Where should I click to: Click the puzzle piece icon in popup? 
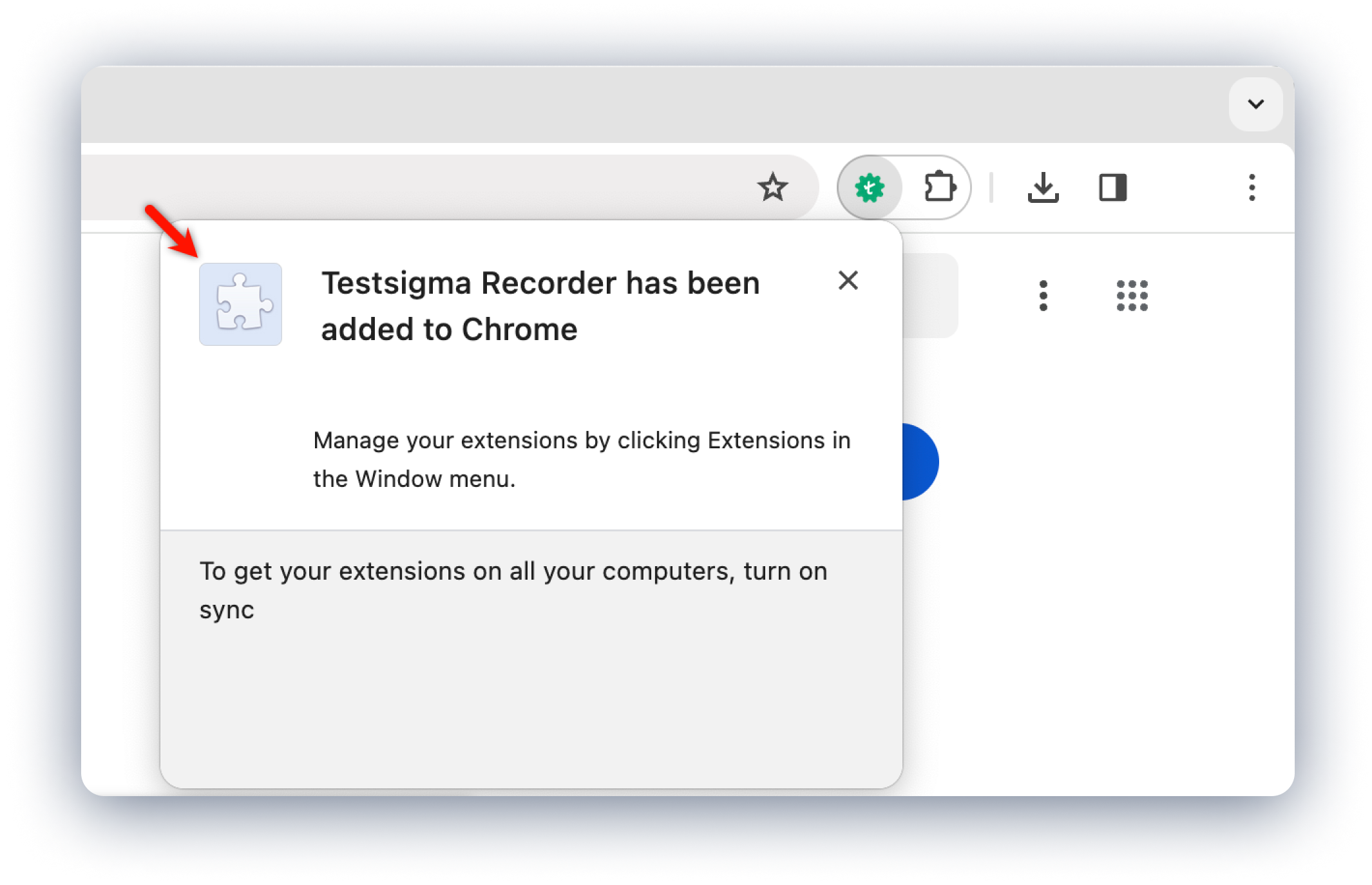coord(240,304)
